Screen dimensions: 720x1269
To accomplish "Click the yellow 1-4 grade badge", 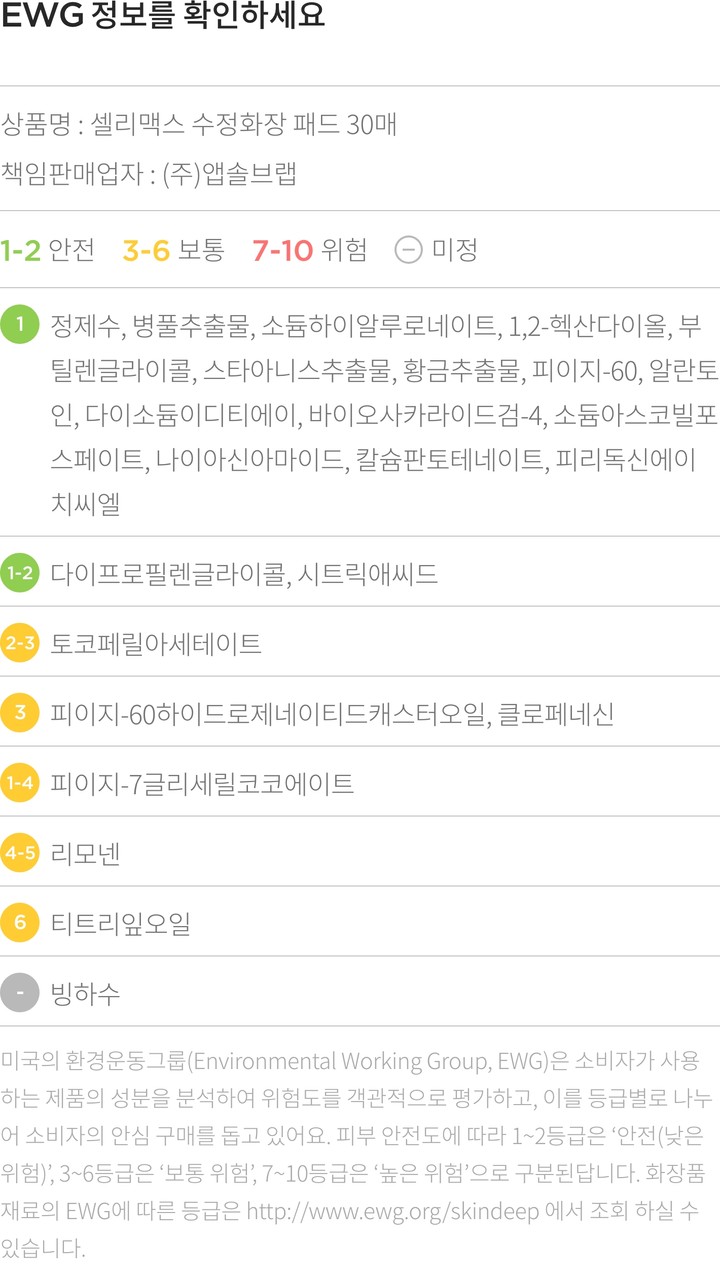I will [20, 783].
